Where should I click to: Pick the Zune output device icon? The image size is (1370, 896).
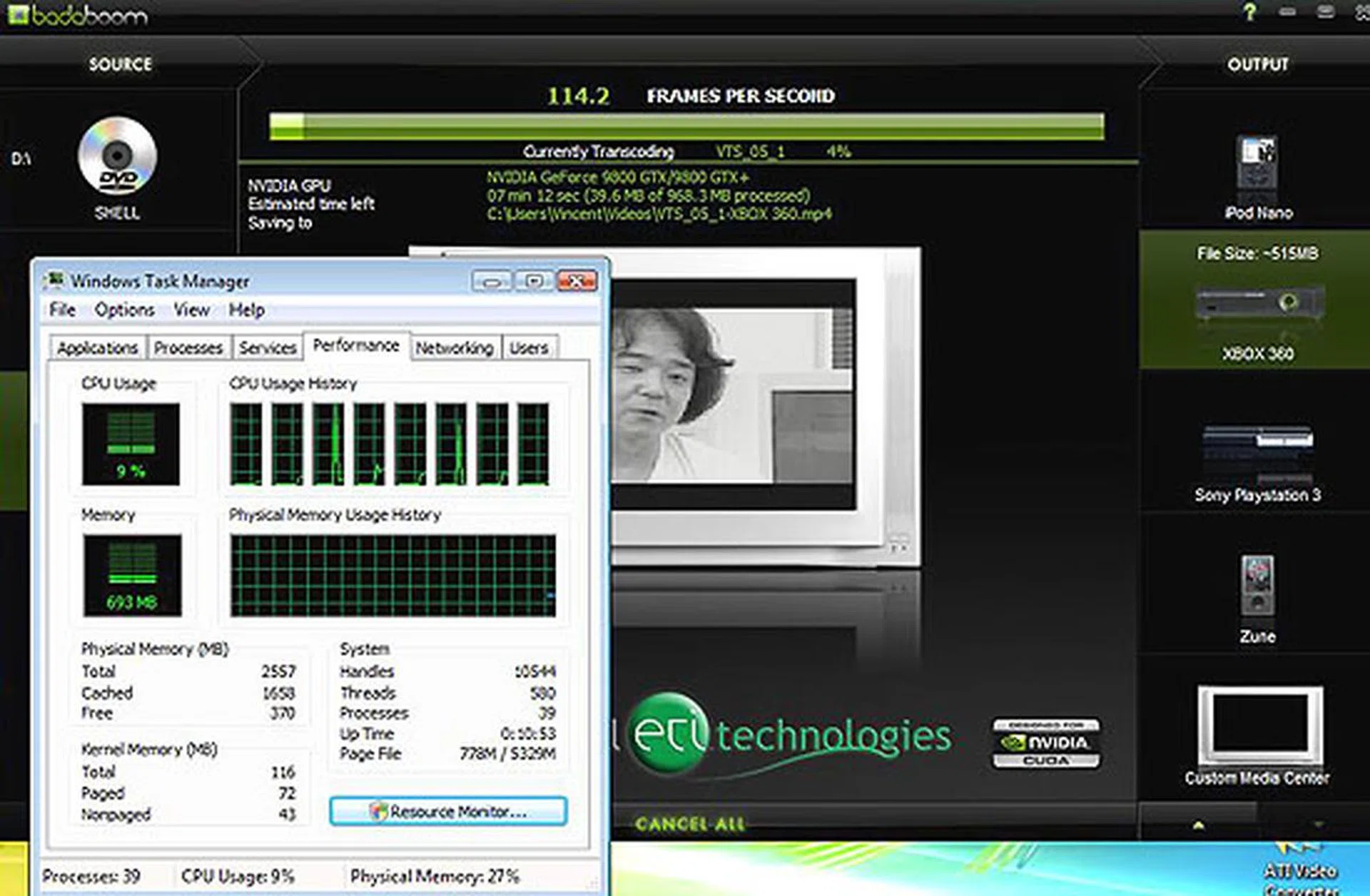click(x=1257, y=585)
